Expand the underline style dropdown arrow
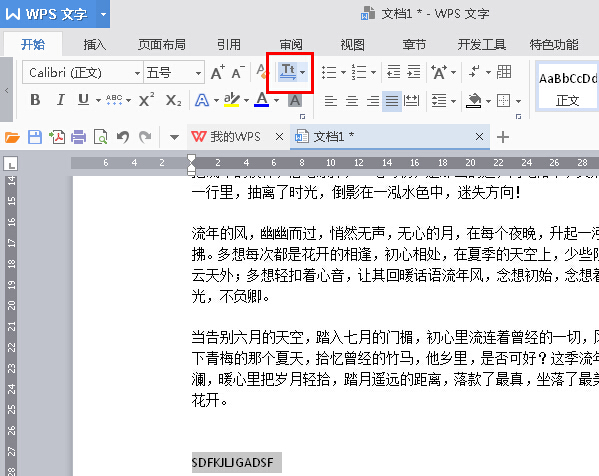 point(98,101)
